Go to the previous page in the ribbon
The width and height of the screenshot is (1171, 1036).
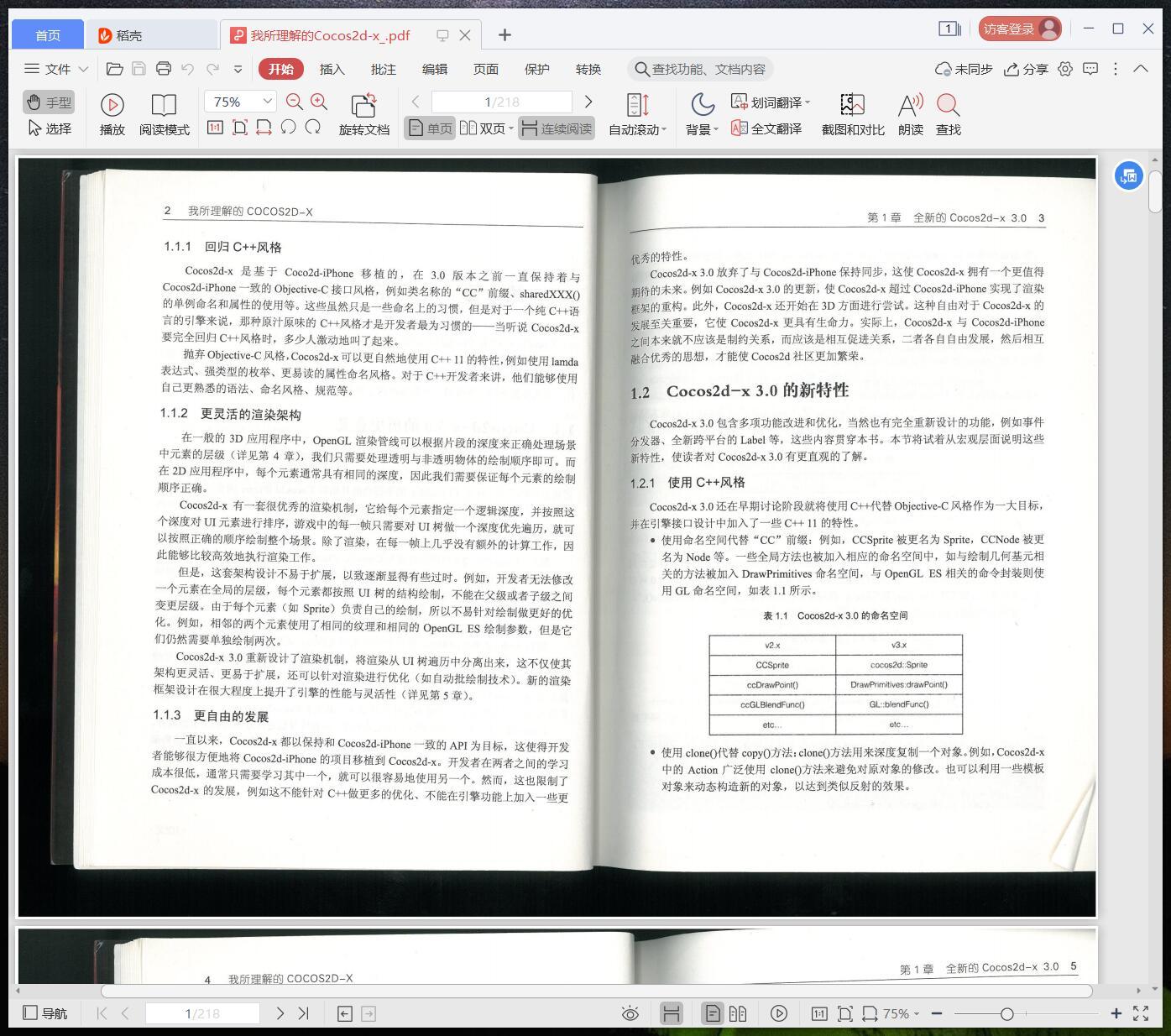pyautogui.click(x=416, y=102)
